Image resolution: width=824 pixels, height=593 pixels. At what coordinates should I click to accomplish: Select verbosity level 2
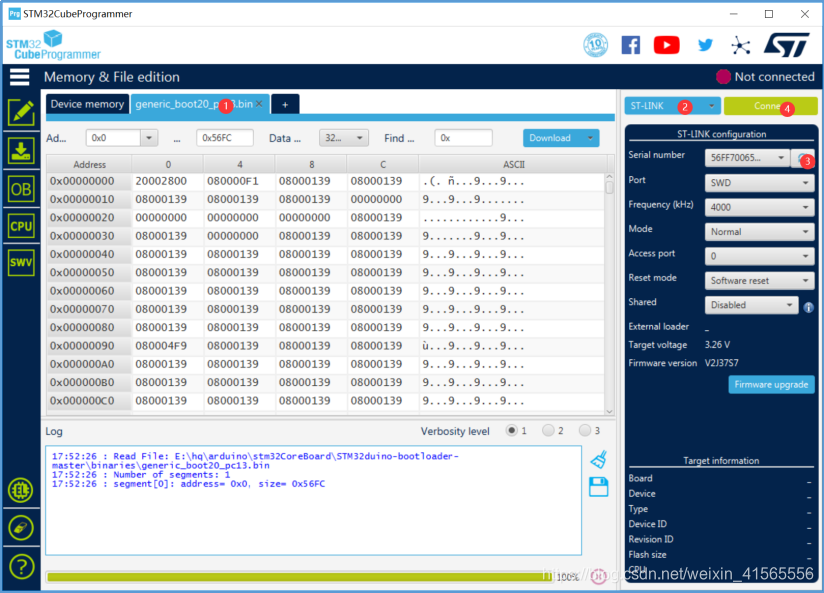tap(548, 431)
